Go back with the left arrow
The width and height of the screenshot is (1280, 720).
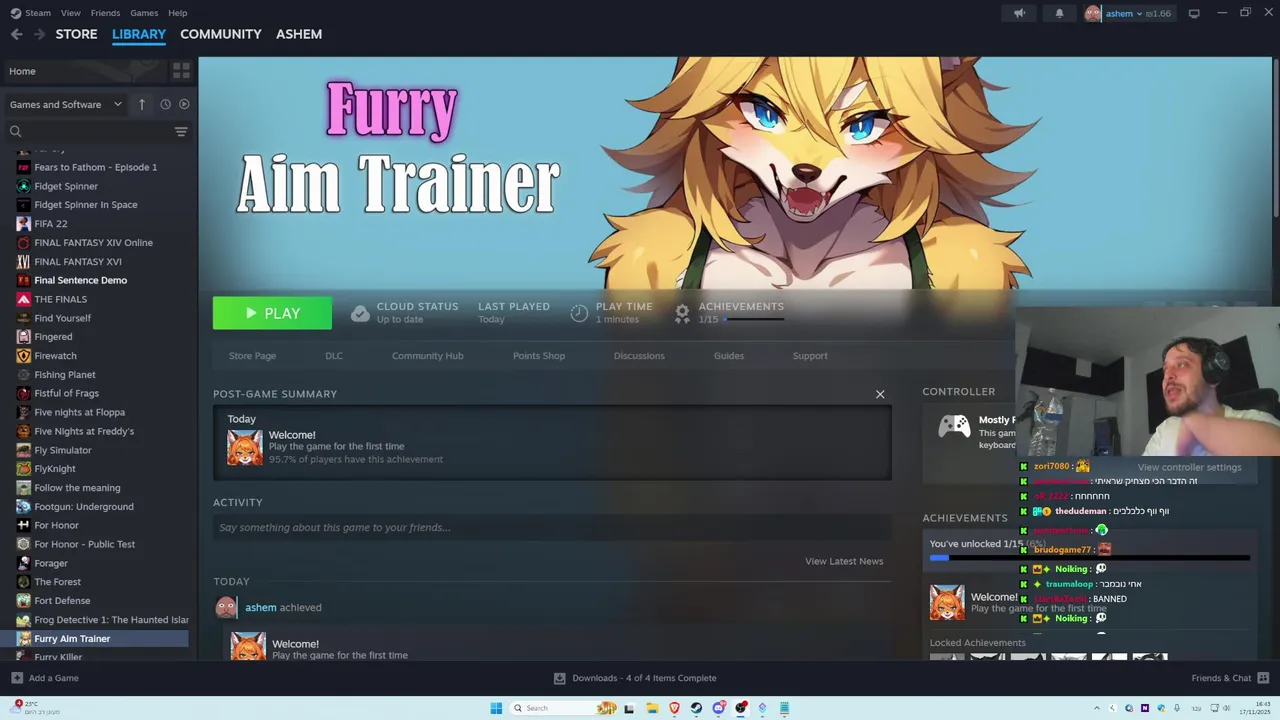[17, 34]
